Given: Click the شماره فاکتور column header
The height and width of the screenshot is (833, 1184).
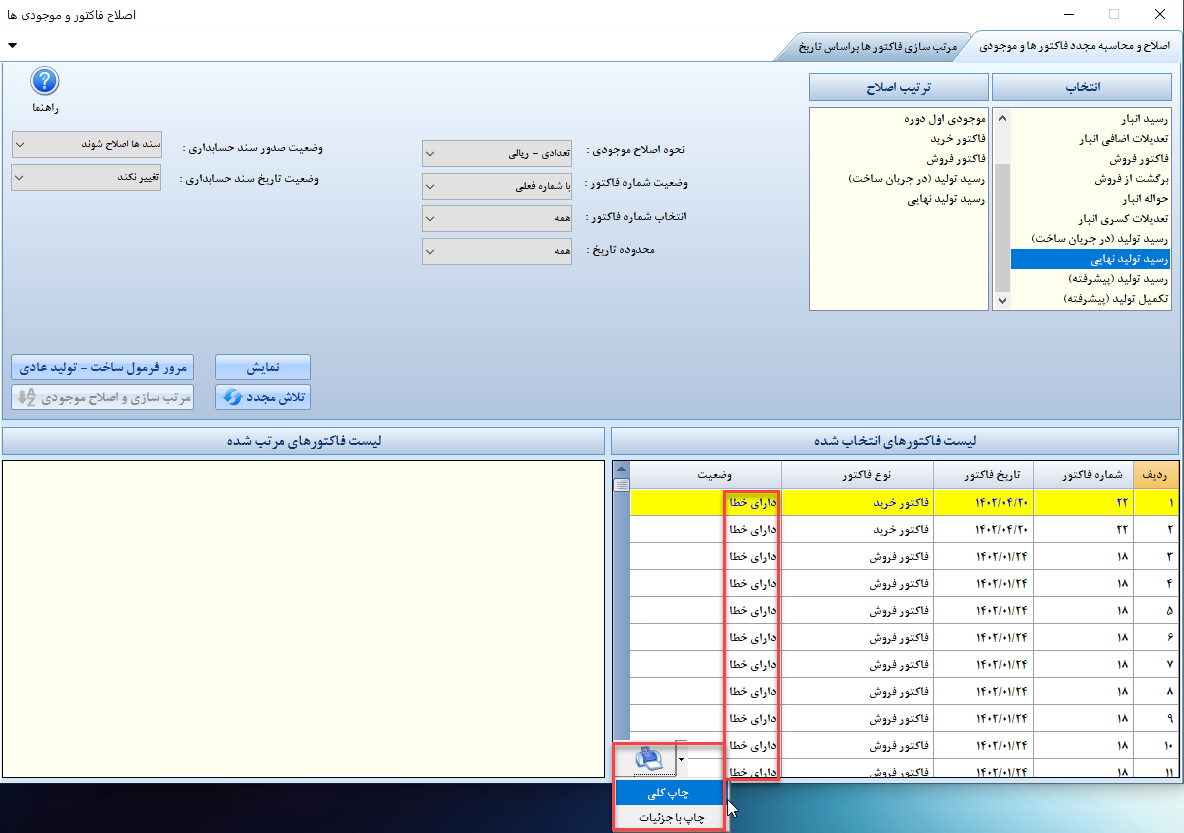Looking at the screenshot, I should [1085, 475].
